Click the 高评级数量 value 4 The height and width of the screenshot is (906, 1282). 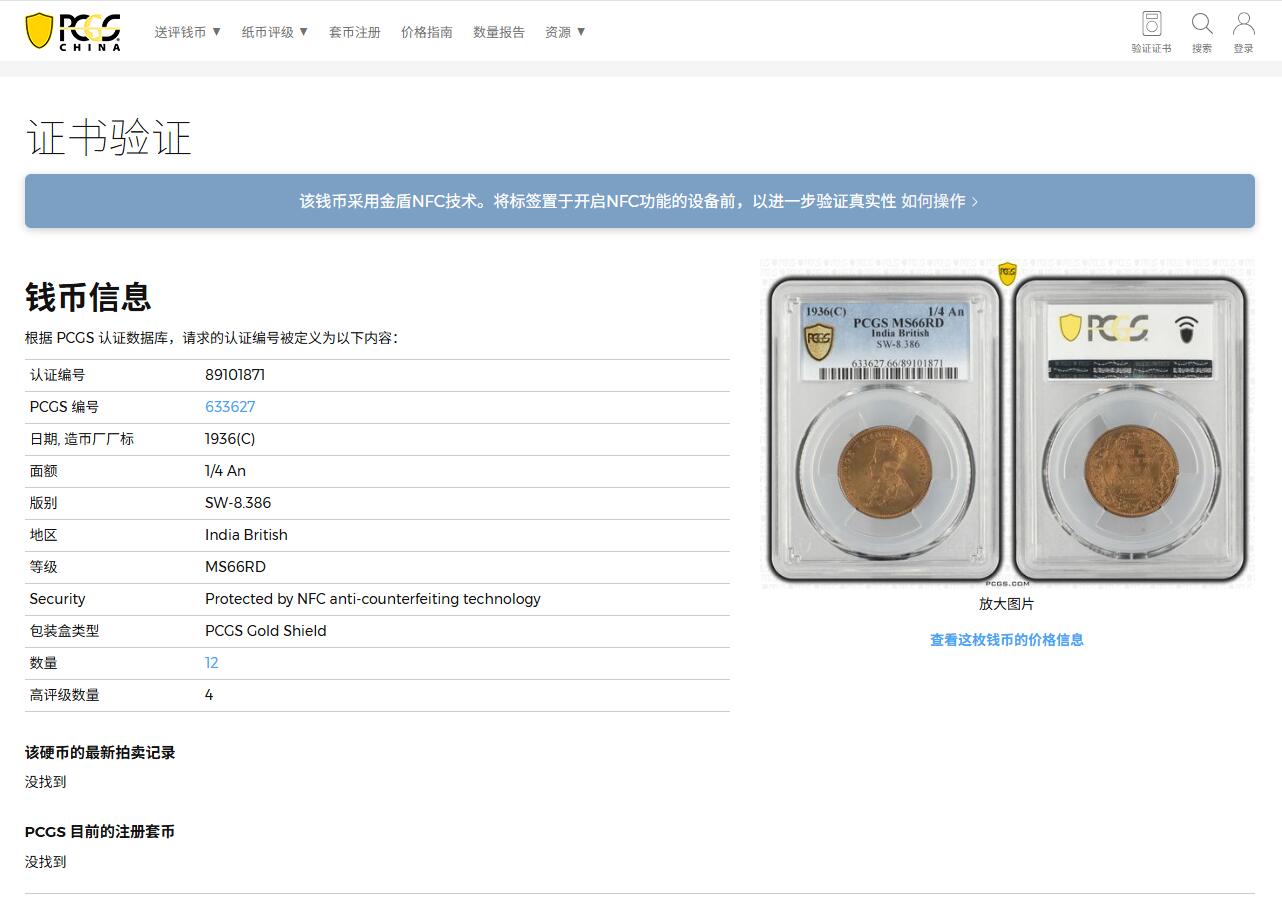209,695
